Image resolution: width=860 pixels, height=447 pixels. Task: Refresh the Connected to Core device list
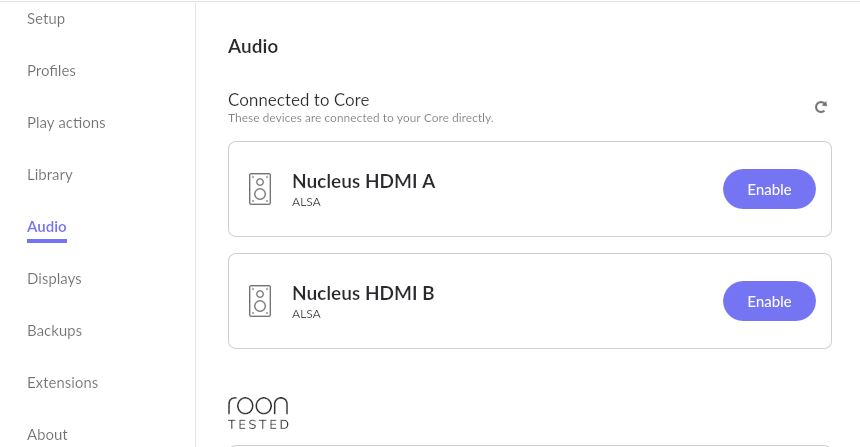[x=821, y=107]
